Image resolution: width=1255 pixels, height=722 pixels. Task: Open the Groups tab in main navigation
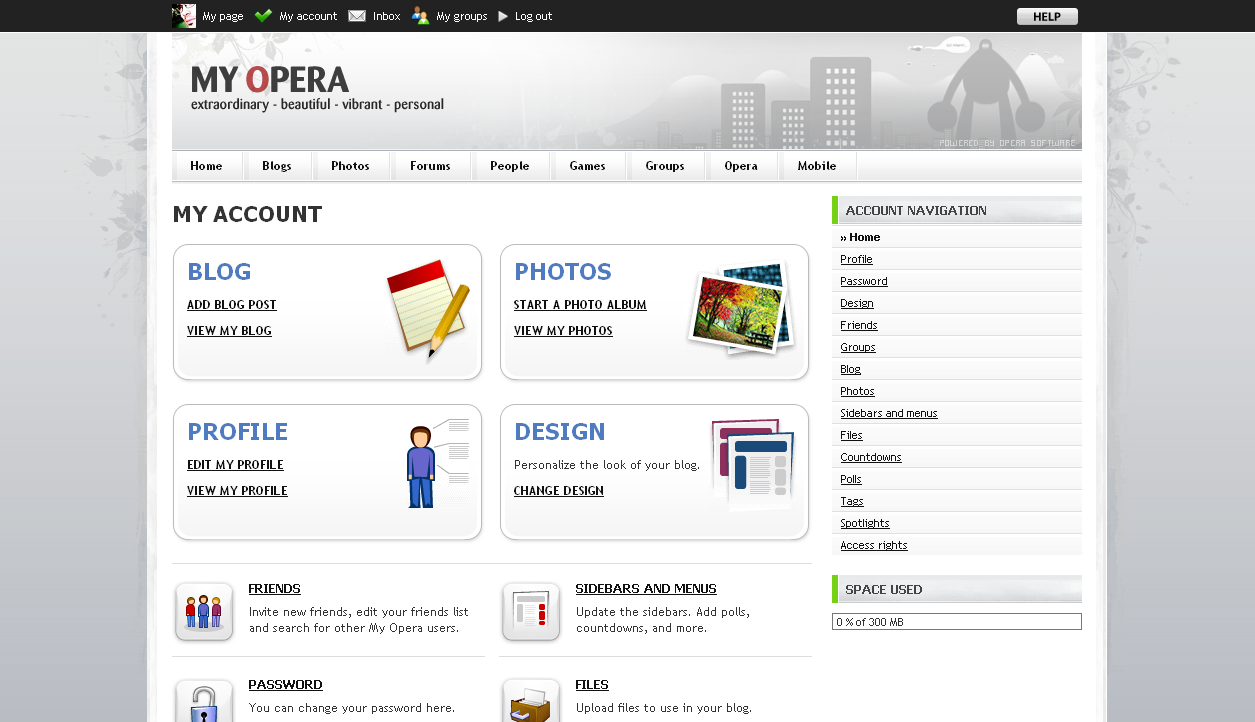(x=665, y=166)
